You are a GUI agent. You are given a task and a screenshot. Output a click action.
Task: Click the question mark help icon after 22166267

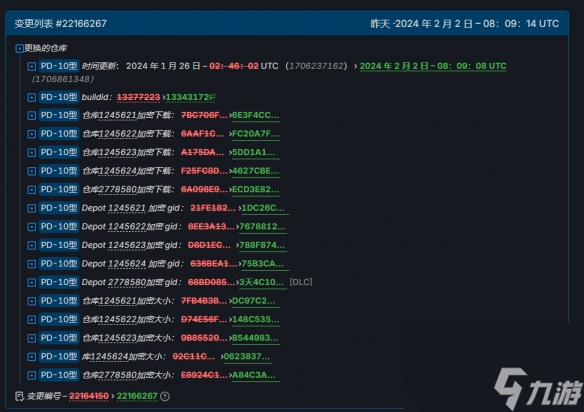click(165, 396)
